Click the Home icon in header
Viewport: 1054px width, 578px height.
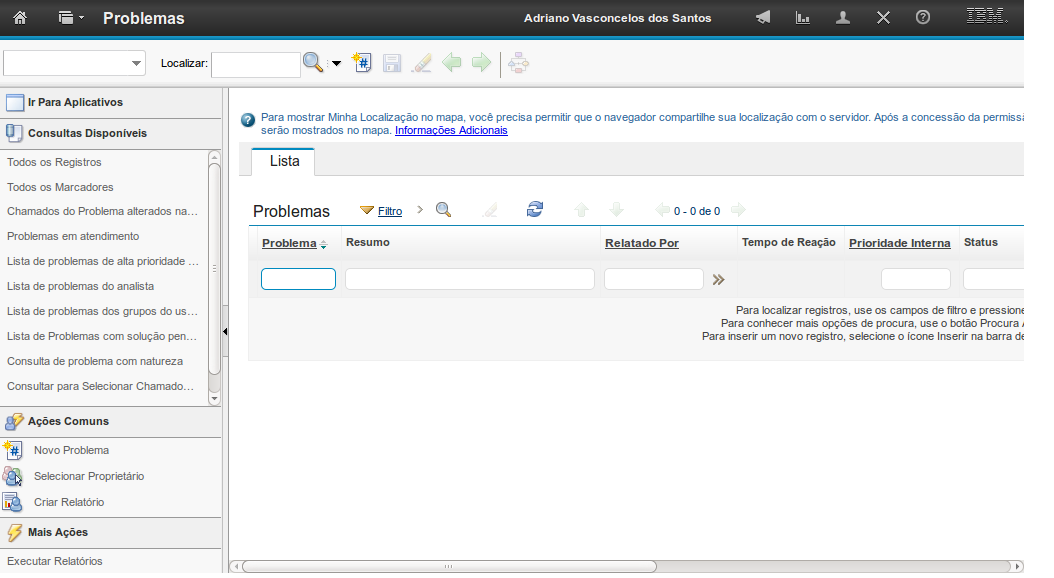[x=20, y=18]
